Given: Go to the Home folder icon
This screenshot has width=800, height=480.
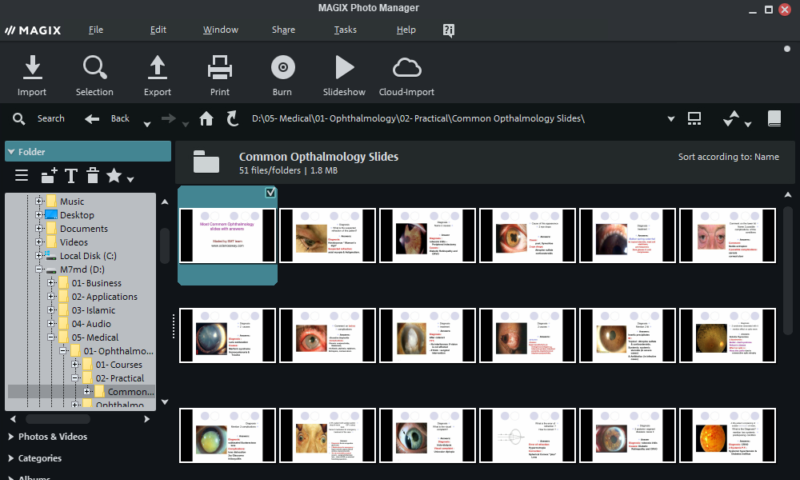Looking at the screenshot, I should click(x=206, y=119).
